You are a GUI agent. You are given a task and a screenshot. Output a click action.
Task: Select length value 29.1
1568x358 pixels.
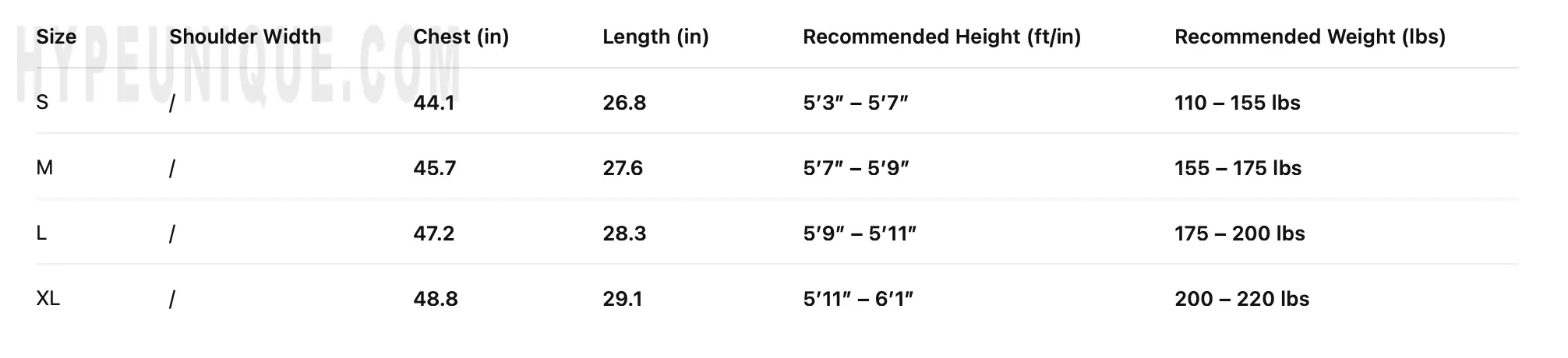pyautogui.click(x=622, y=299)
